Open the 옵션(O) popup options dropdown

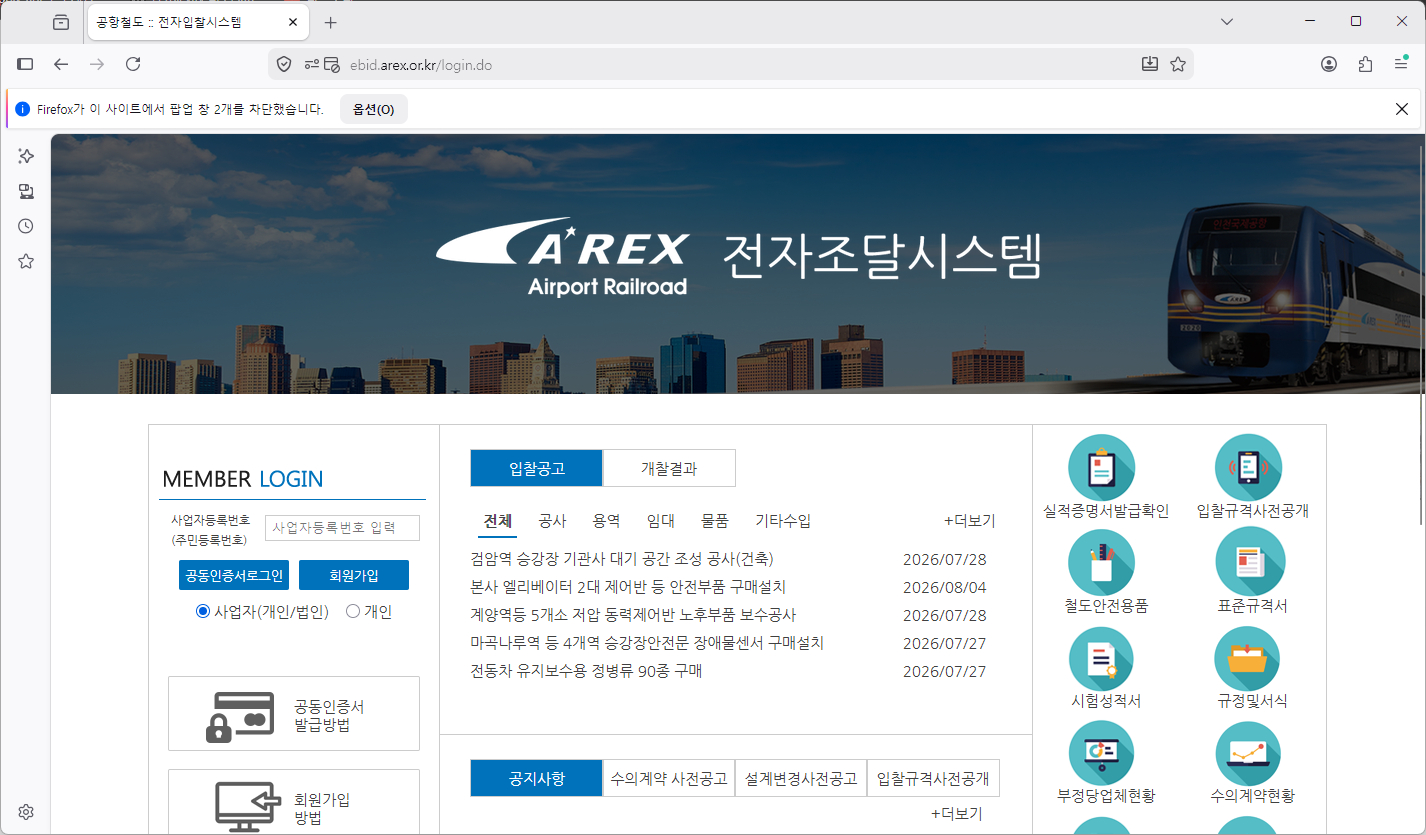pos(374,109)
